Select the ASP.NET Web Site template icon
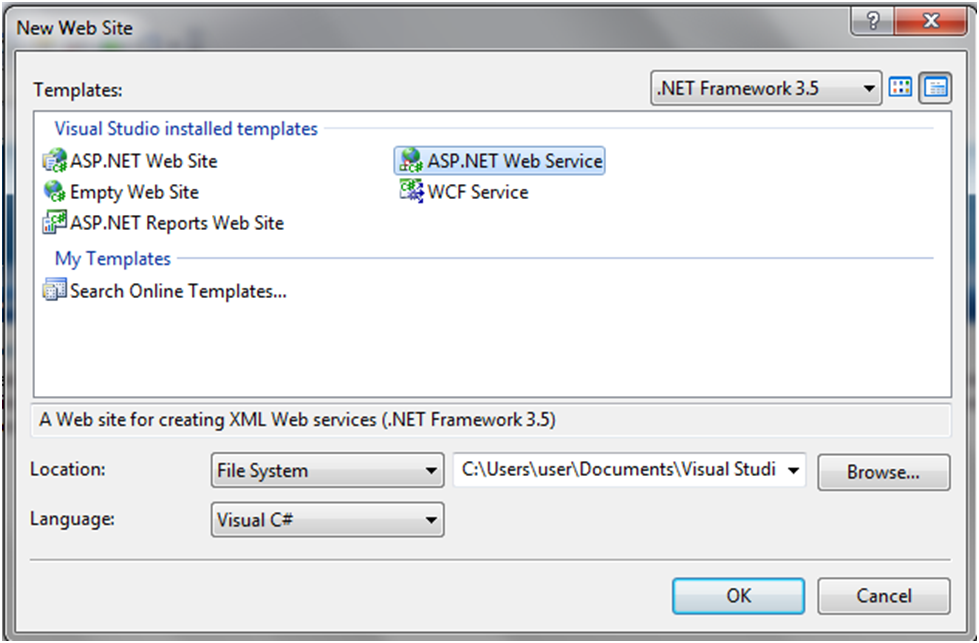Viewport: 979px width, 643px height. (54, 161)
